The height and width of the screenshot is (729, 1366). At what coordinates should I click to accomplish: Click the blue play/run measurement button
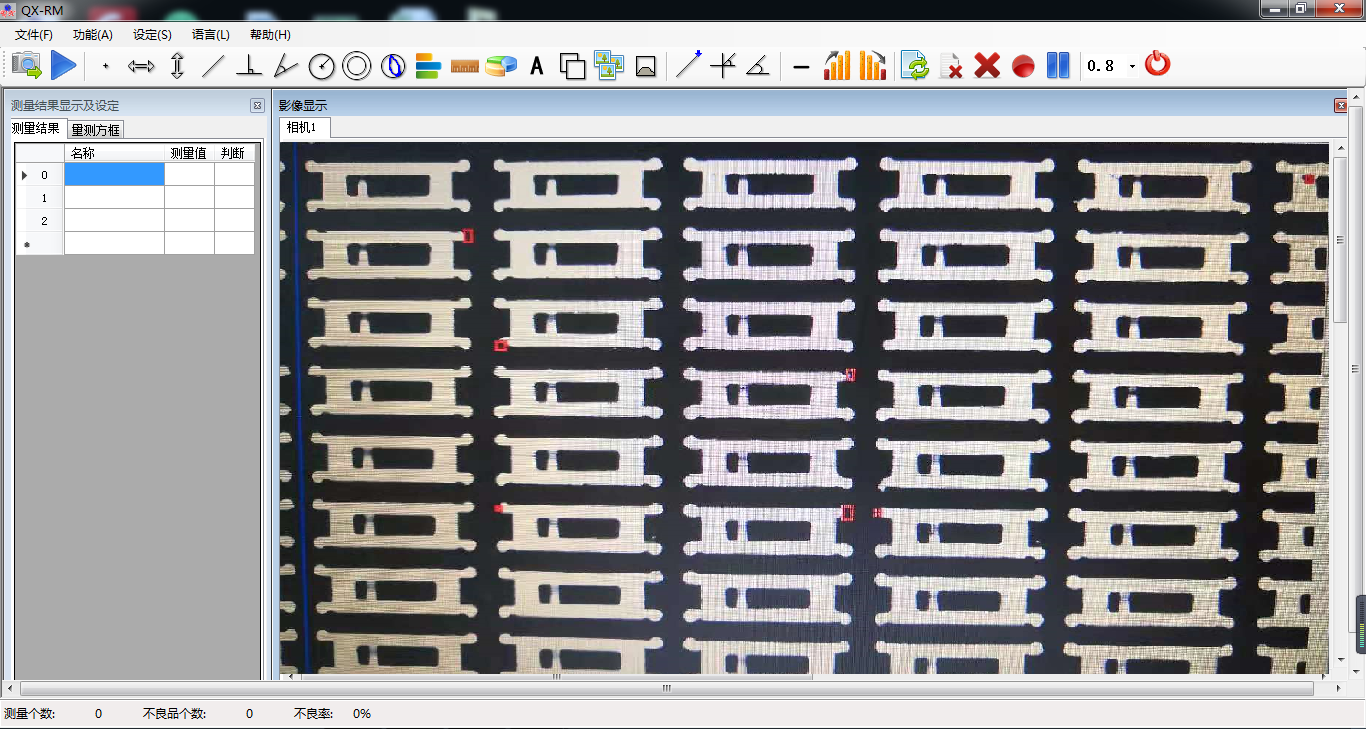64,66
